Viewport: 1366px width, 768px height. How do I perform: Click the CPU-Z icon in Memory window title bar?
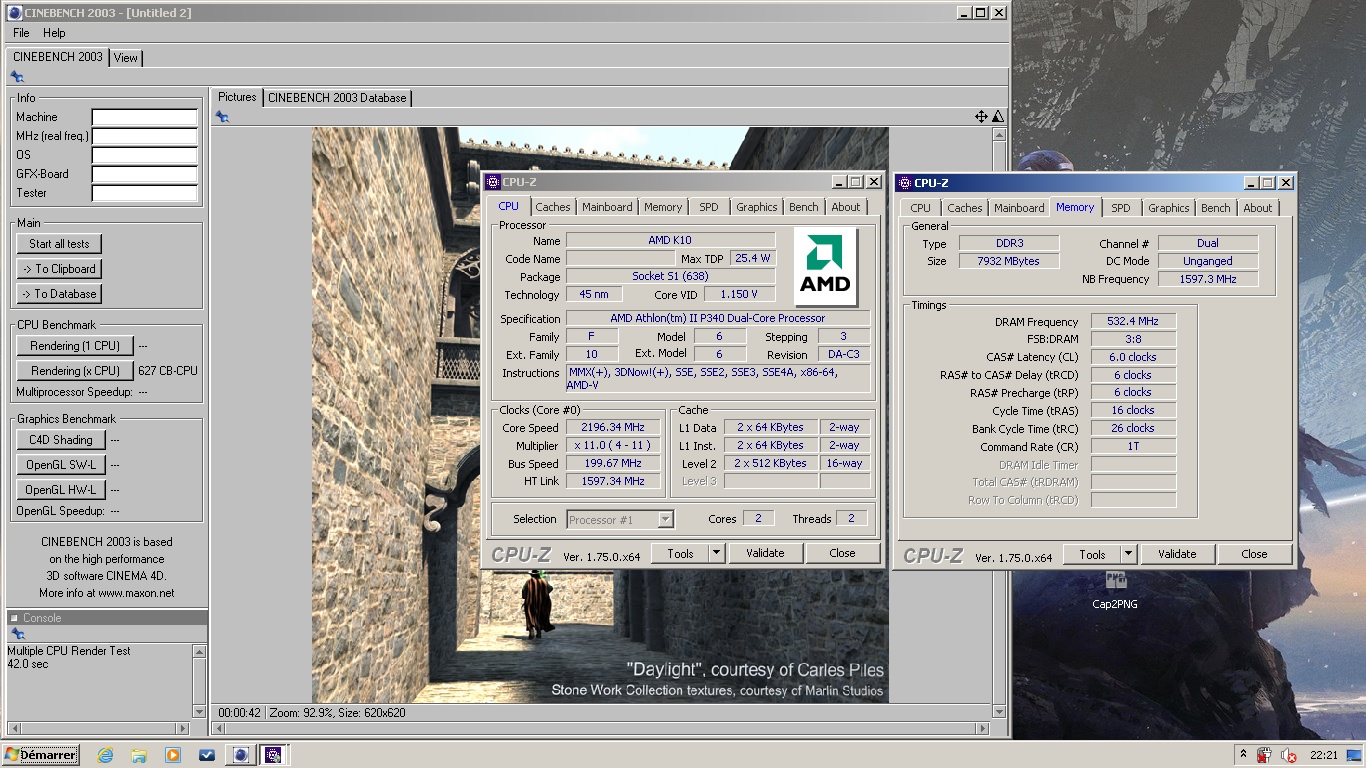904,183
